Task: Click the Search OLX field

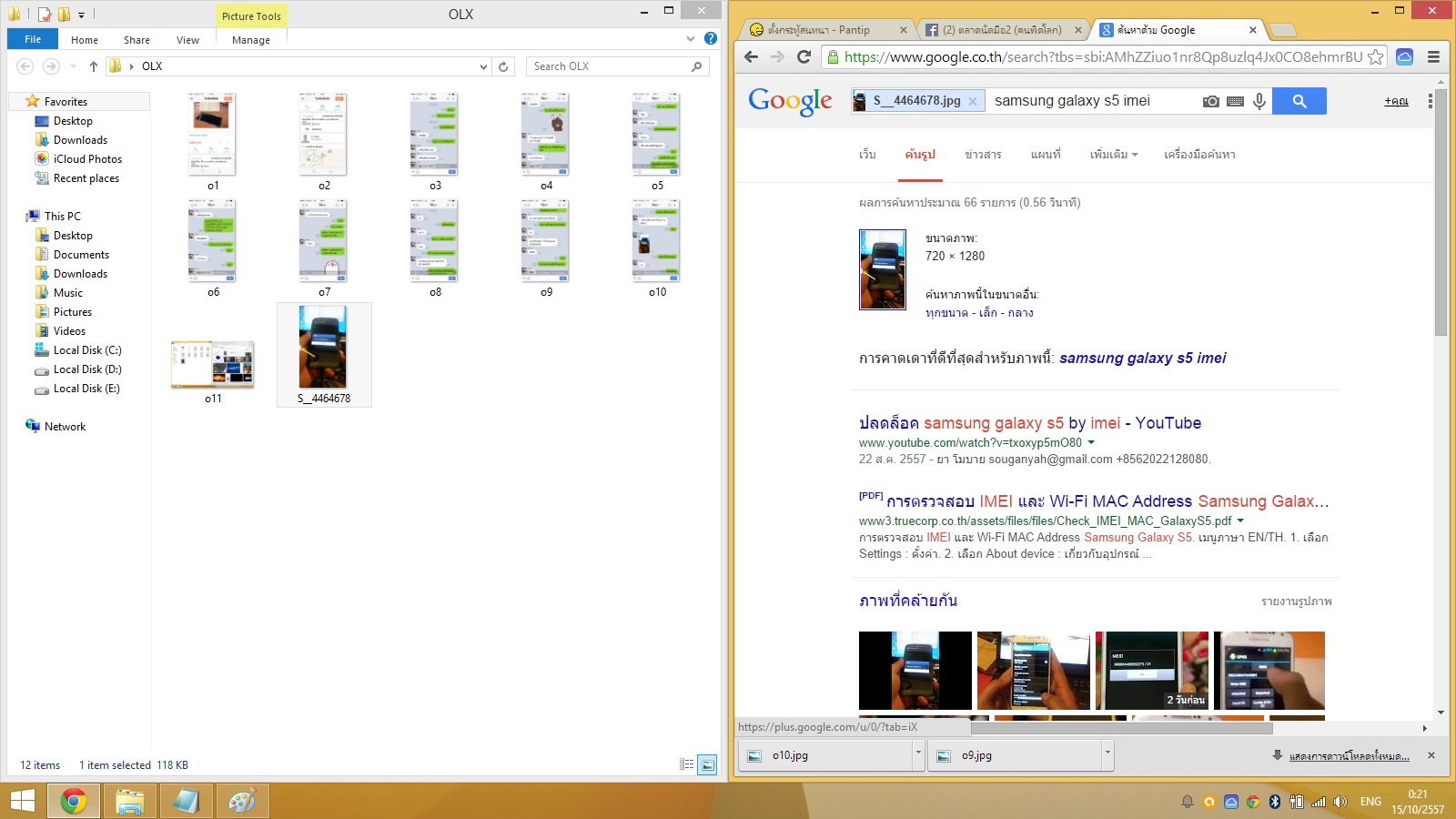Action: pos(617,66)
